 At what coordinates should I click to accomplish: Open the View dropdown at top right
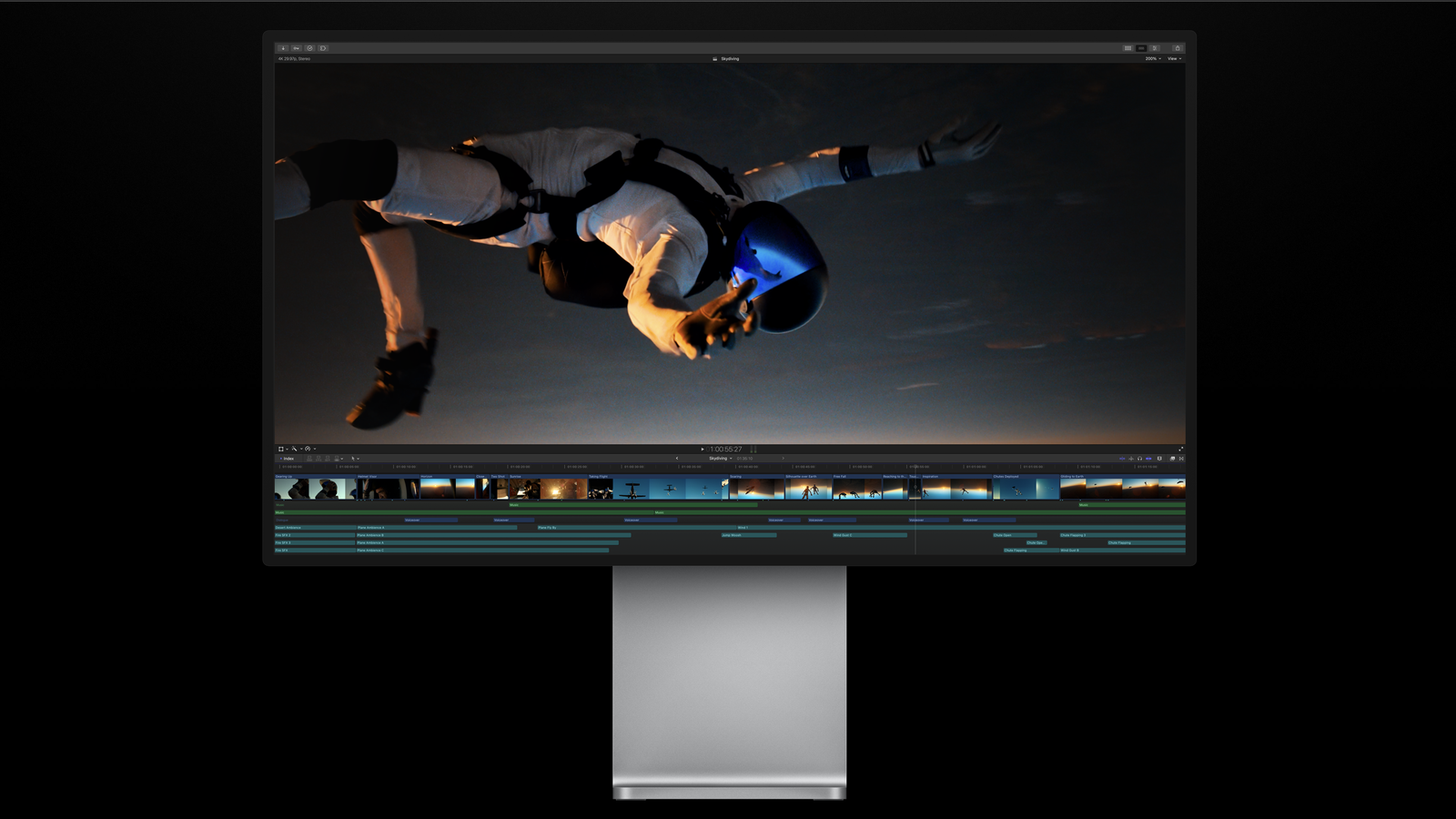pyautogui.click(x=1175, y=58)
